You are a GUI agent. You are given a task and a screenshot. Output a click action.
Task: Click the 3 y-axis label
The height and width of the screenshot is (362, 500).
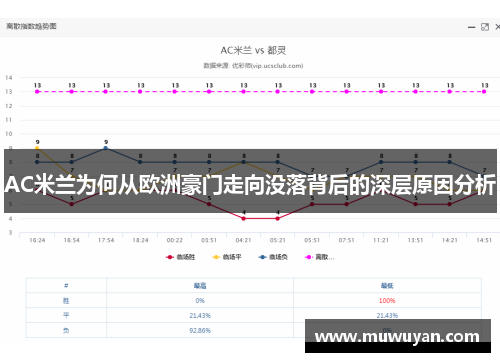click(10, 233)
